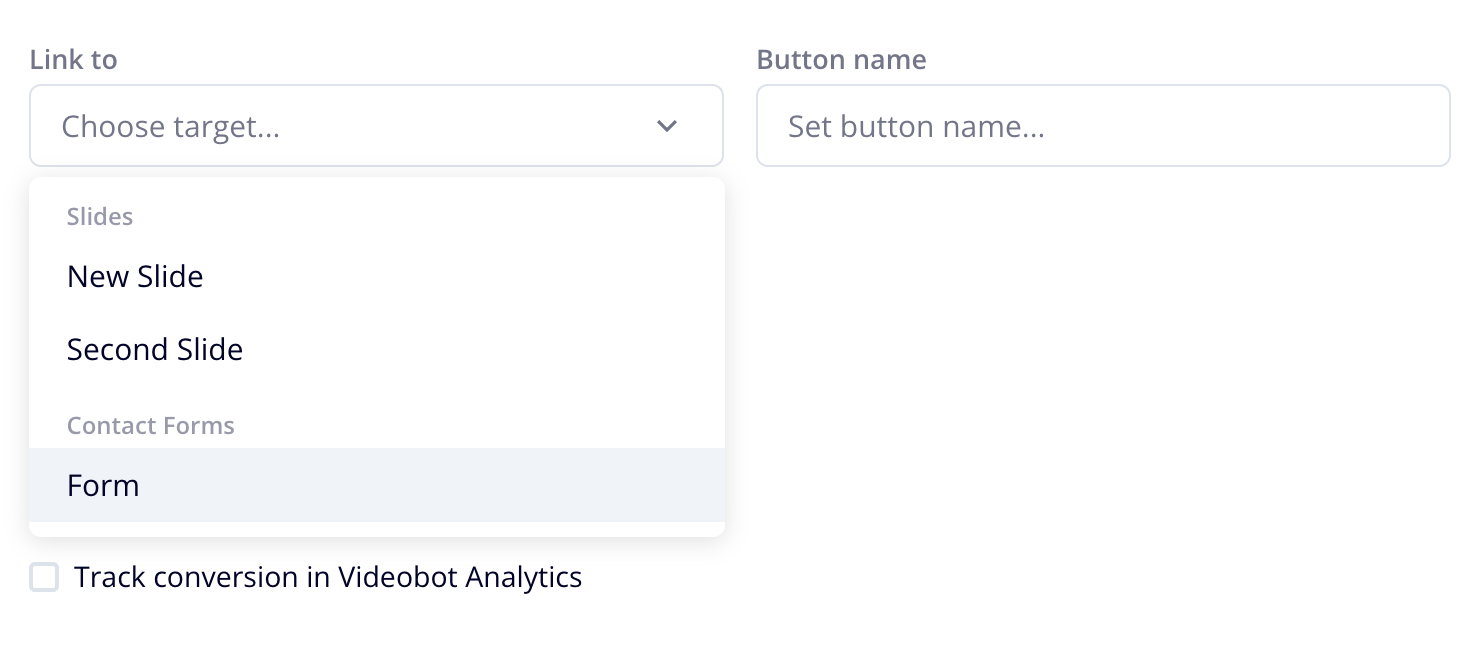Click the Contact Forms section header
Viewport: 1471px width, 670px height.
[x=150, y=425]
